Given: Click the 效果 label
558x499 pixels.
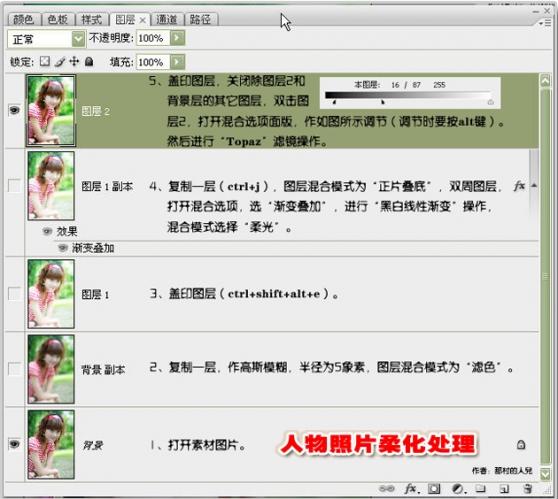Looking at the screenshot, I should pos(67,231).
